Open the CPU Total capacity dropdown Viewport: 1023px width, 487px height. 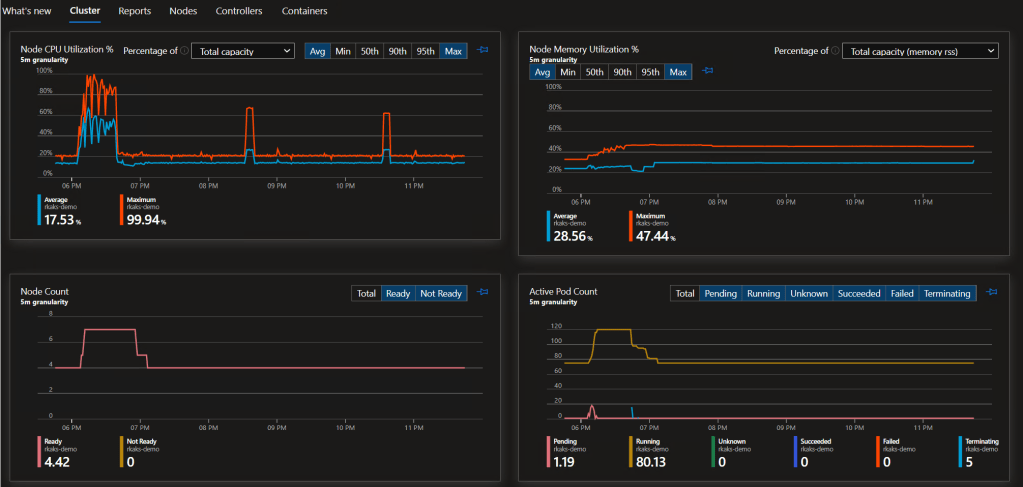pos(242,51)
